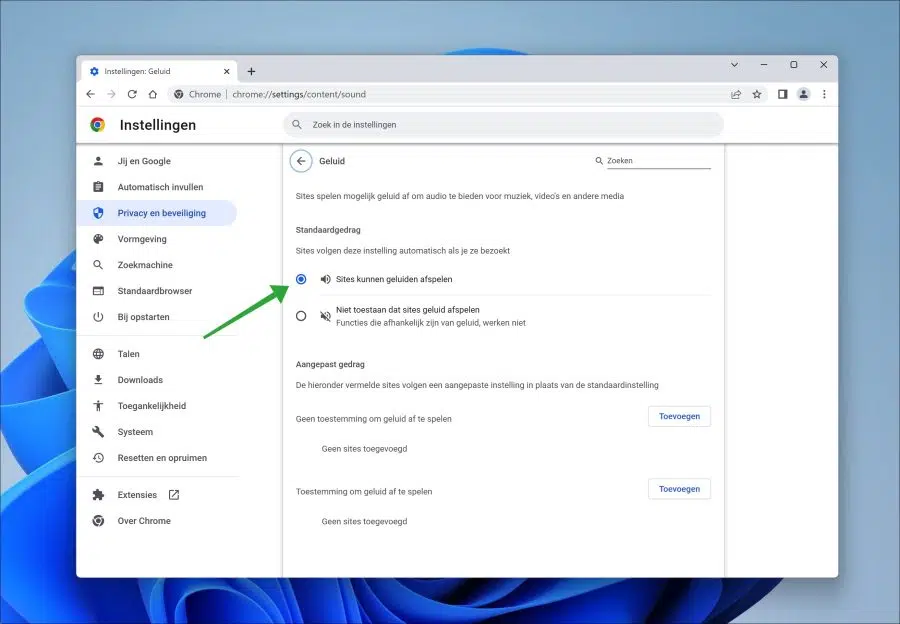Viewport: 900px width, 624px height.
Task: Click the power icon beside Bij opstarten
Action: 98,317
